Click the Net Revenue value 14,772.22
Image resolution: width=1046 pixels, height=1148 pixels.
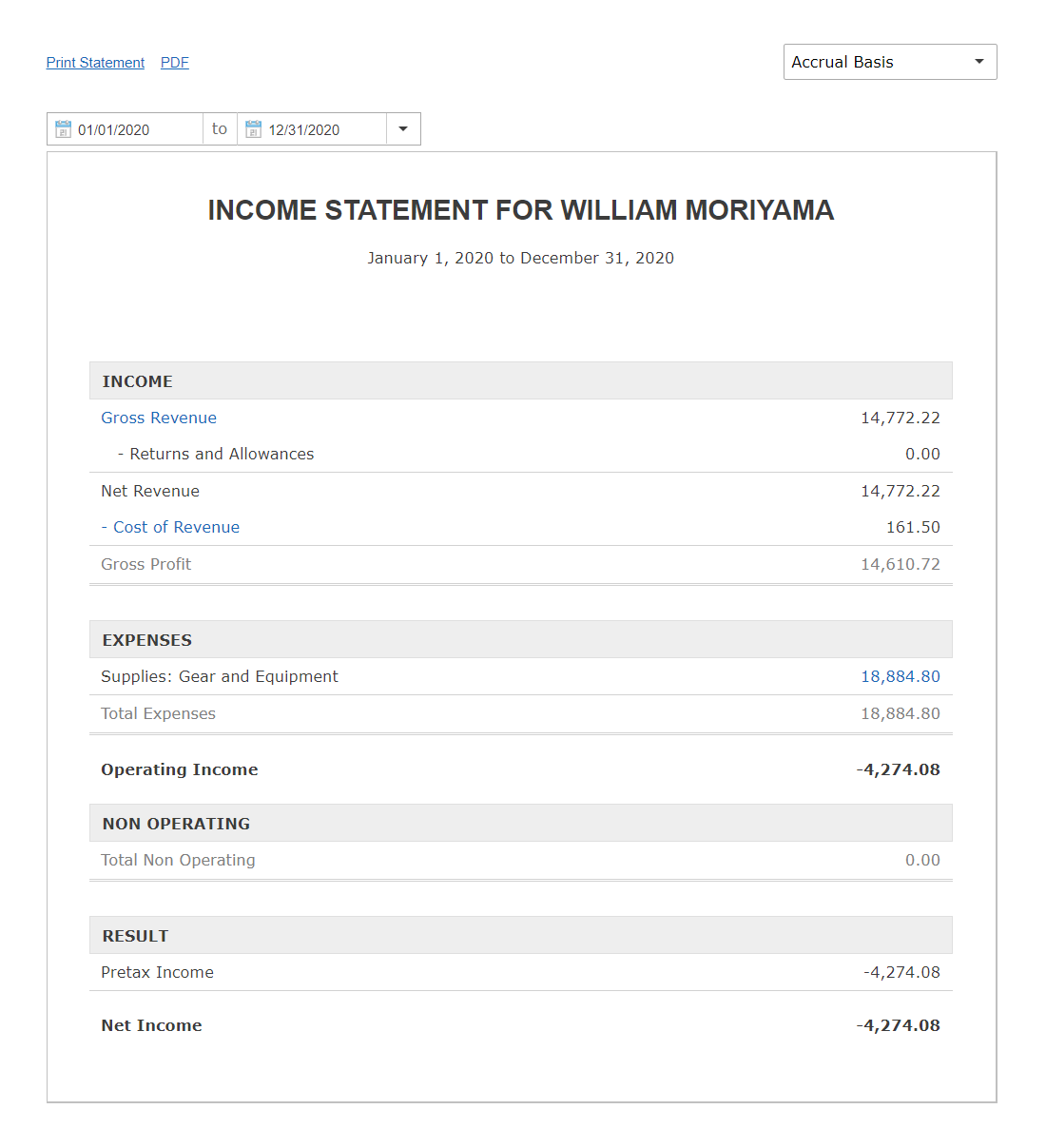901,491
